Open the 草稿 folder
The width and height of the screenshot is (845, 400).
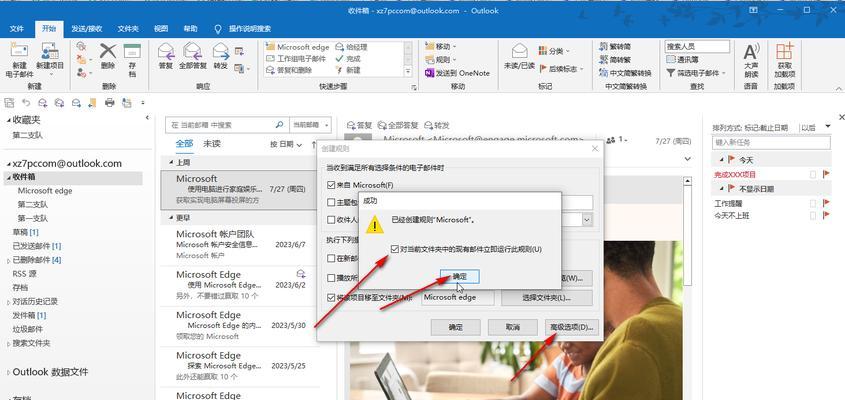tap(25, 232)
